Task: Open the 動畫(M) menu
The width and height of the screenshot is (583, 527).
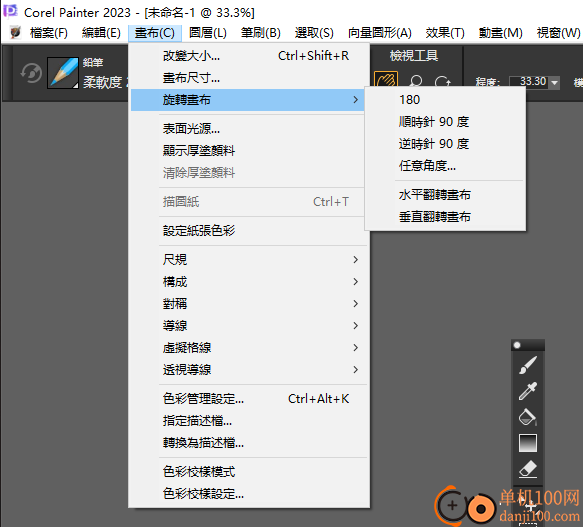Action: coord(500,33)
